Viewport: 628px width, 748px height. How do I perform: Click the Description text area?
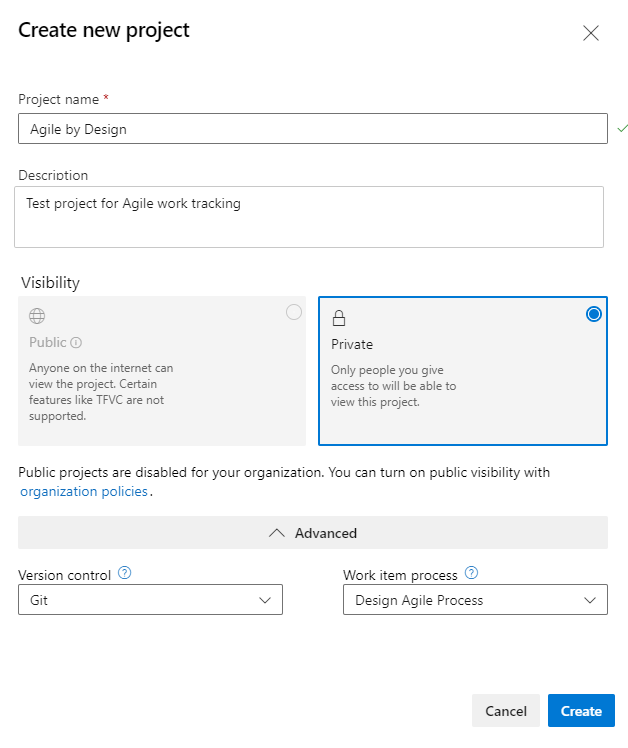pos(309,217)
